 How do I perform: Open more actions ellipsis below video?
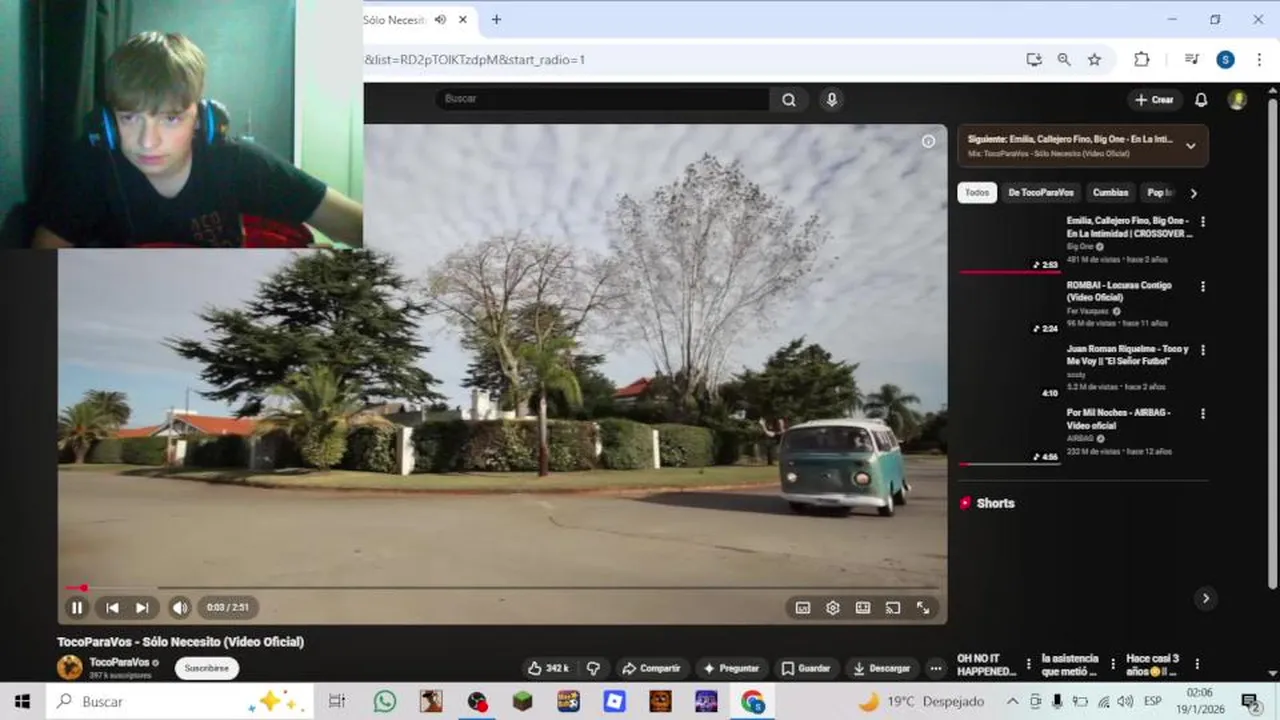(x=935, y=668)
